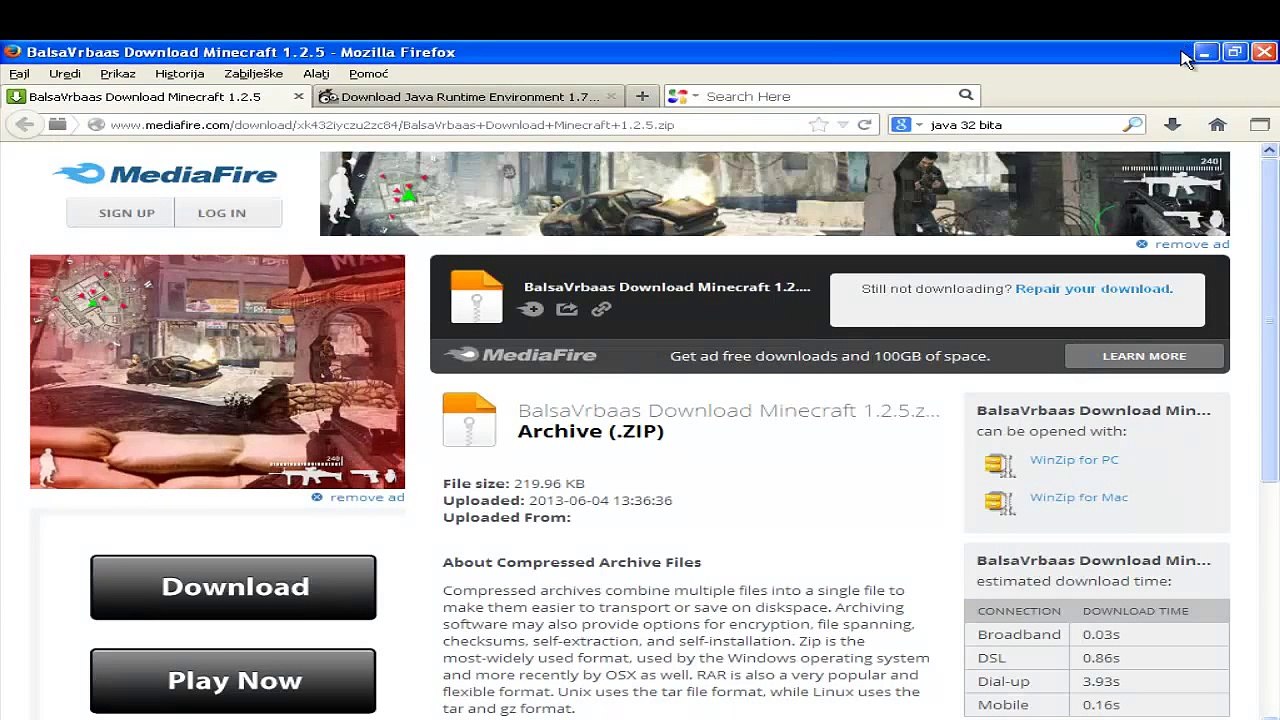Image resolution: width=1280 pixels, height=720 pixels.
Task: Reload the page with the refresh icon
Action: (865, 125)
